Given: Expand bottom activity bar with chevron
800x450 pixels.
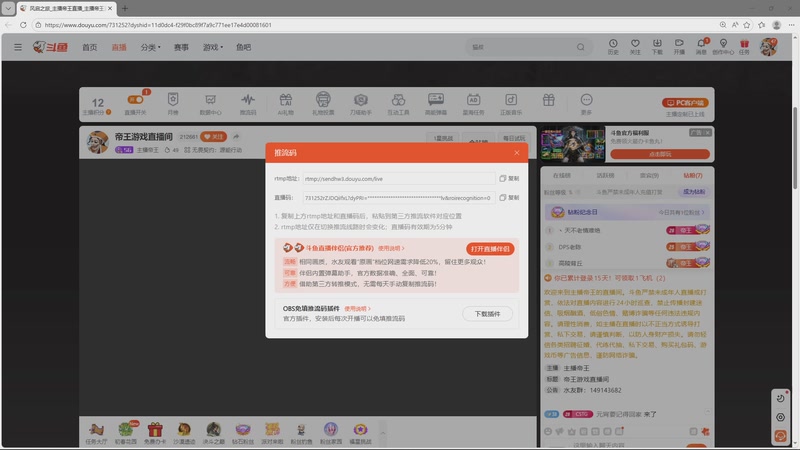Looking at the screenshot, I should click(383, 433).
